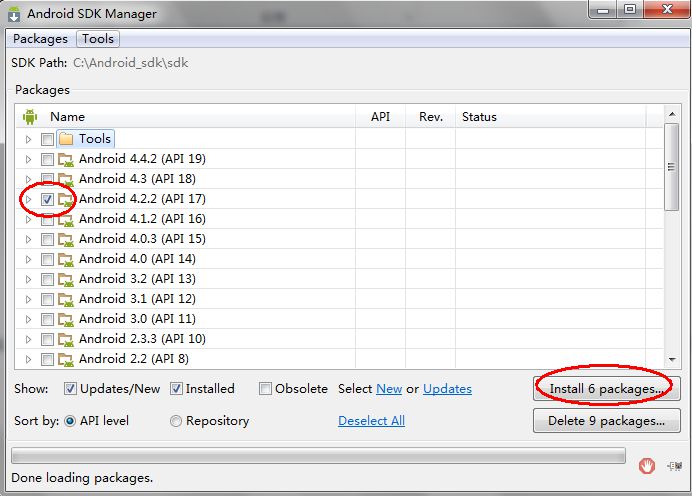
Task: Click the Android 4.0 package folder icon
Action: (66, 259)
